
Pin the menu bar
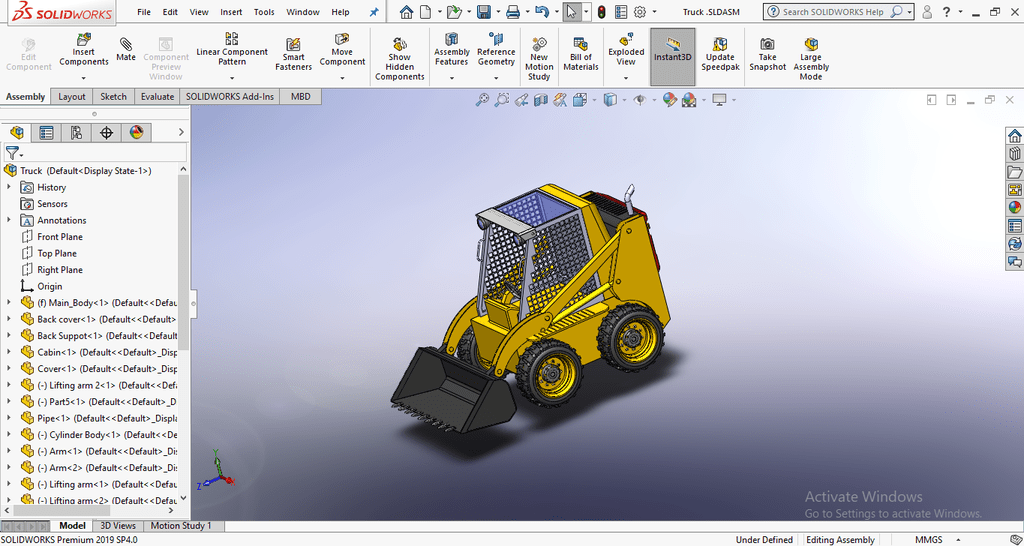(x=374, y=12)
